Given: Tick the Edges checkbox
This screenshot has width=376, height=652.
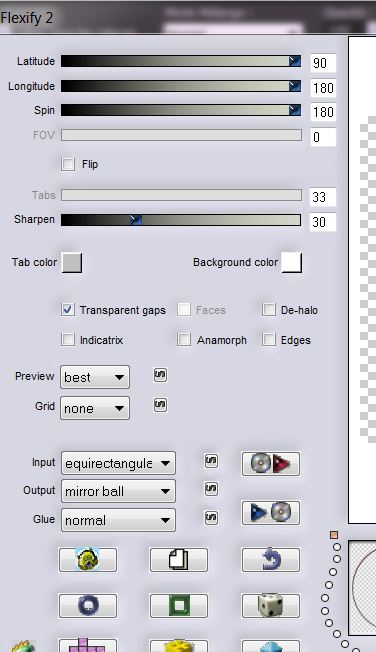Looking at the screenshot, I should point(269,340).
